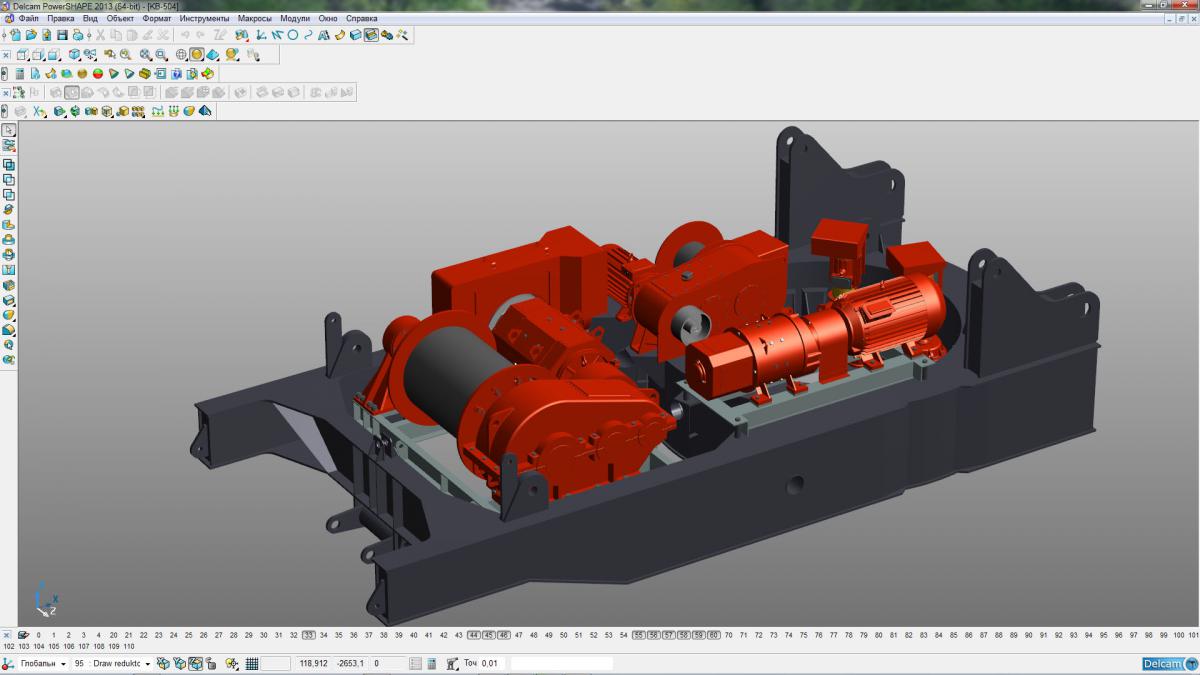The image size is (1200, 675).
Task: Open the Макросы menu
Action: pos(255,18)
